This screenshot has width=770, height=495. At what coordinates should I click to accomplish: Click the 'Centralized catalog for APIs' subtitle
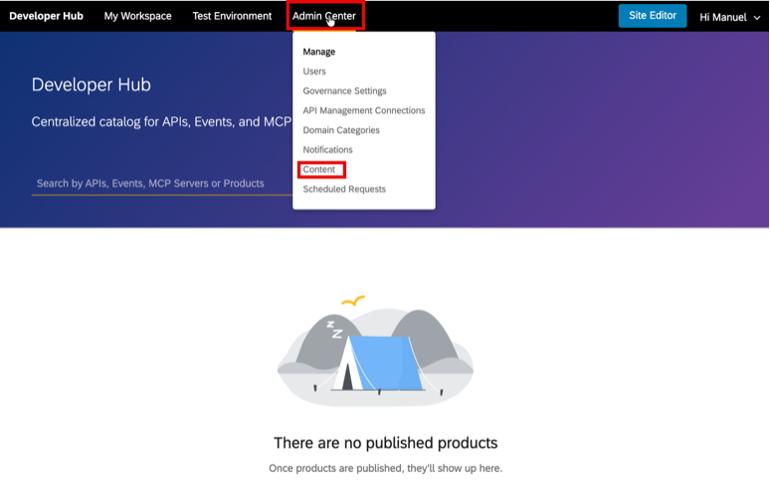coord(162,122)
